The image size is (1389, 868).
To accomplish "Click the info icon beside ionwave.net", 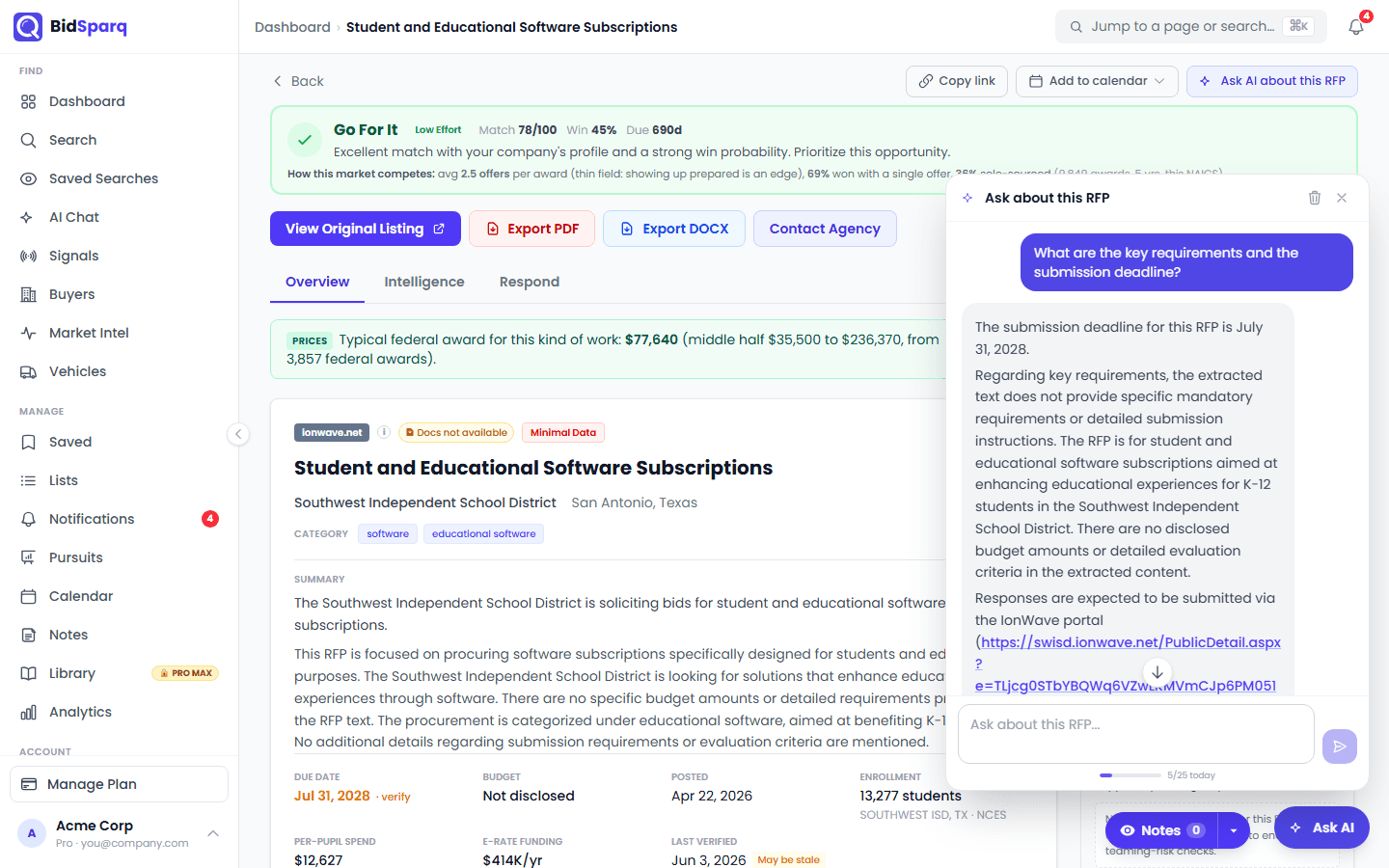I will (x=383, y=432).
